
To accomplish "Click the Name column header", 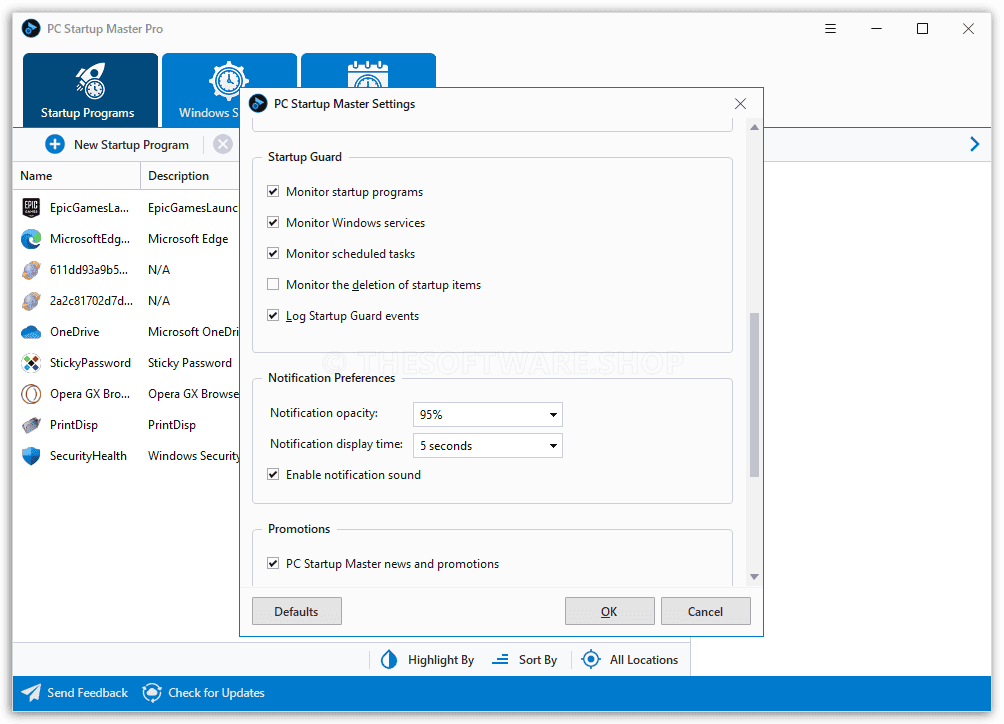I will [76, 176].
